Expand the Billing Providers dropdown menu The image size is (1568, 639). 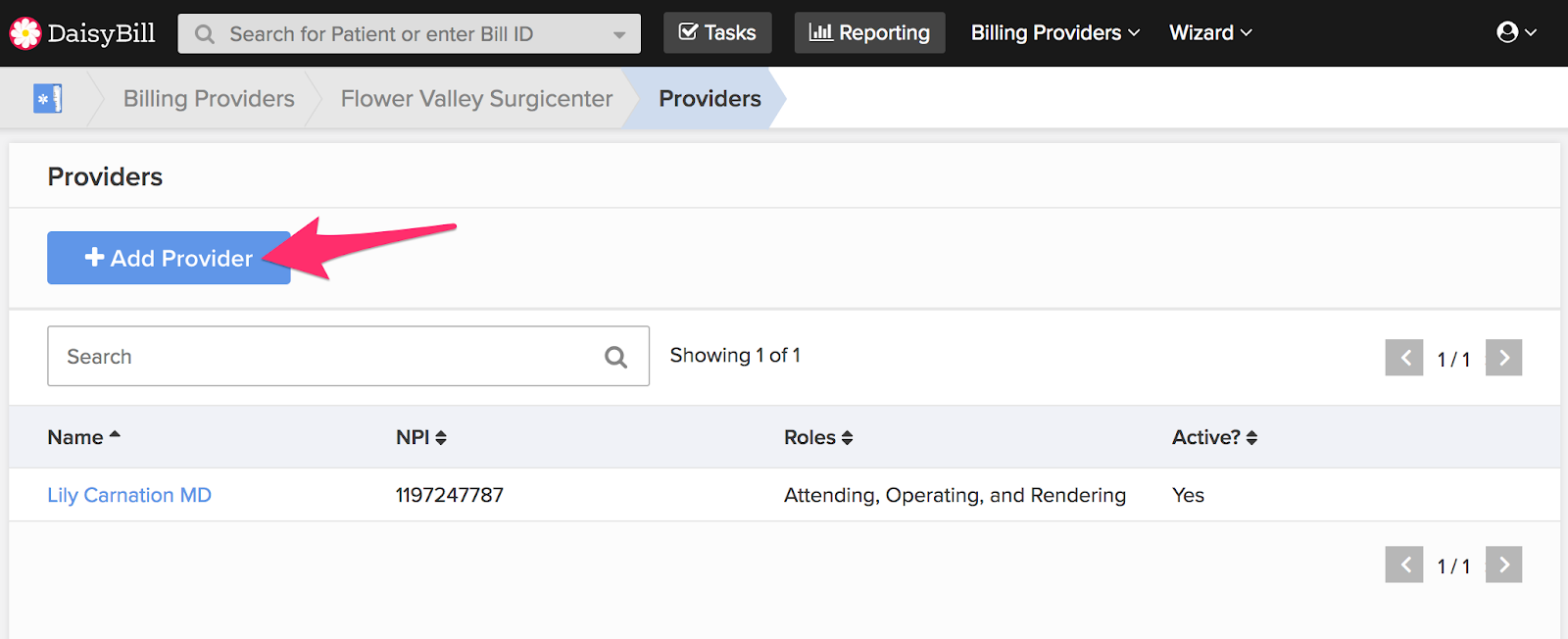coord(1055,32)
